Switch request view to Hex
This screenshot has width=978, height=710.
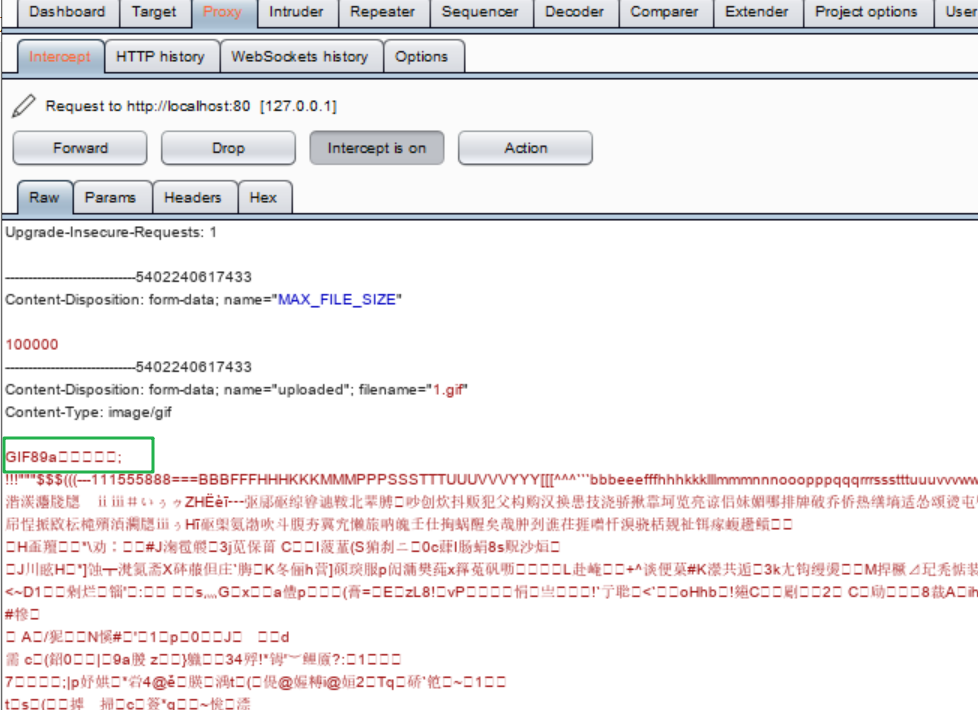(x=263, y=198)
